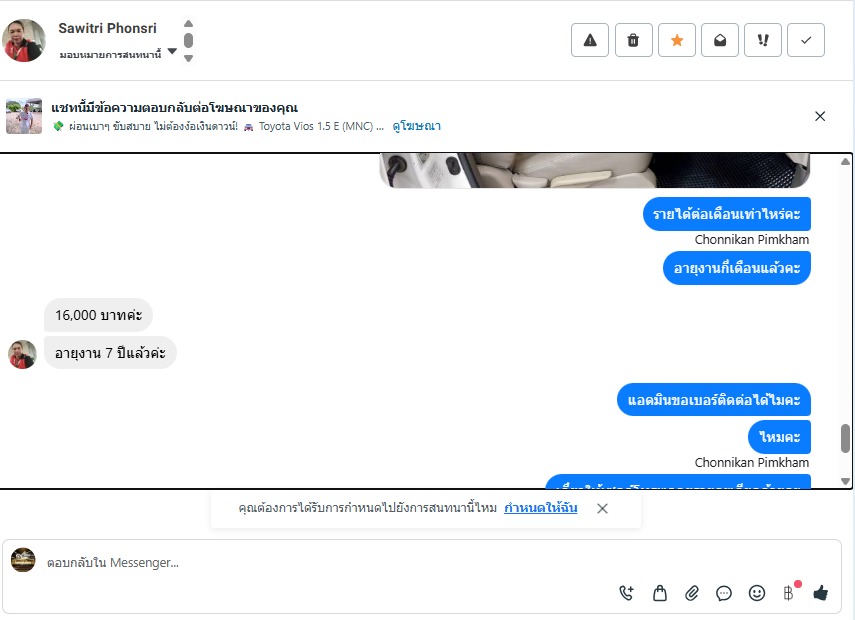Delete conversation using trash icon
This screenshot has width=855, height=620.
click(633, 40)
